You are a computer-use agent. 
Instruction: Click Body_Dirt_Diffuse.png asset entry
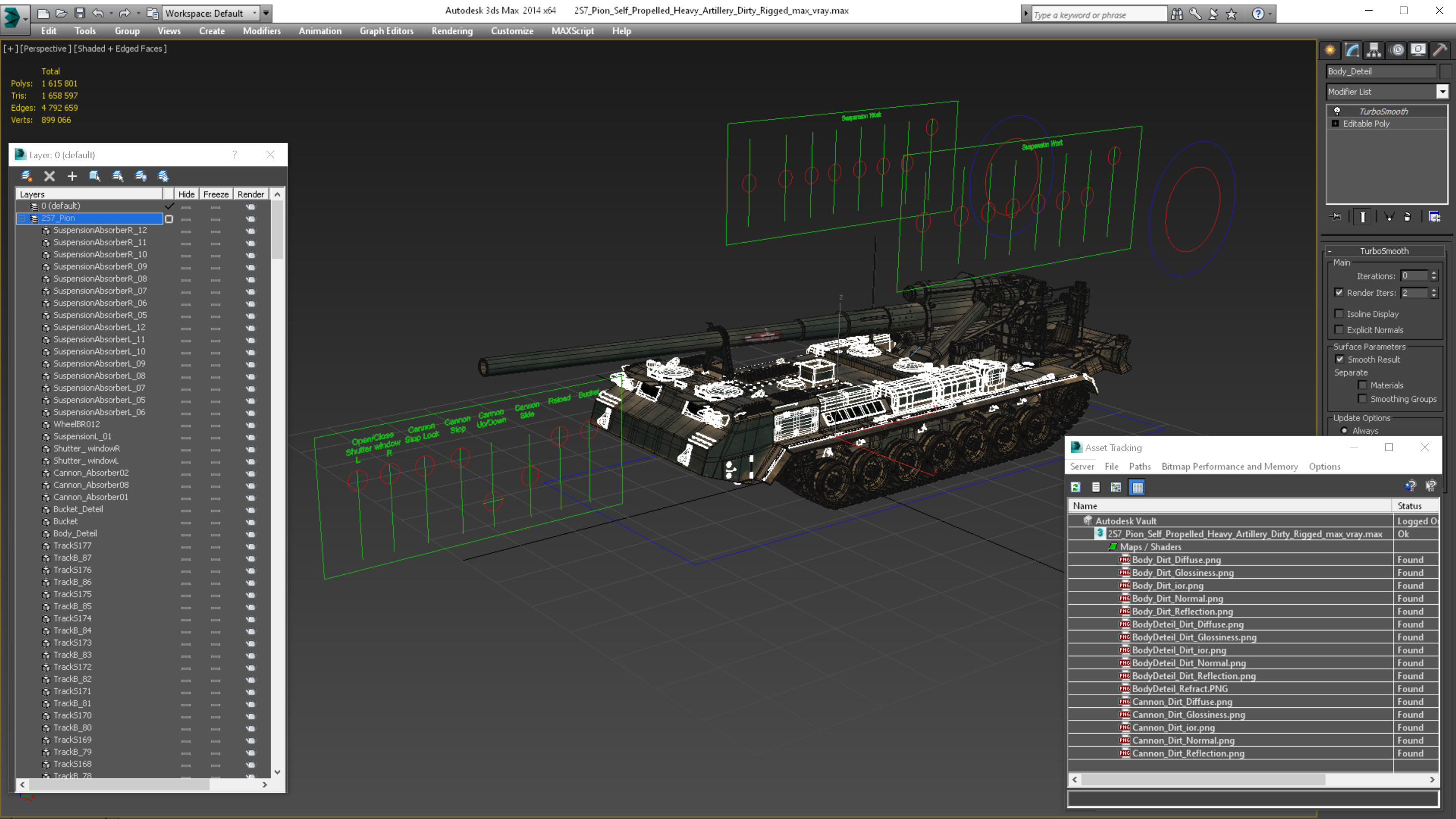[1176, 560]
